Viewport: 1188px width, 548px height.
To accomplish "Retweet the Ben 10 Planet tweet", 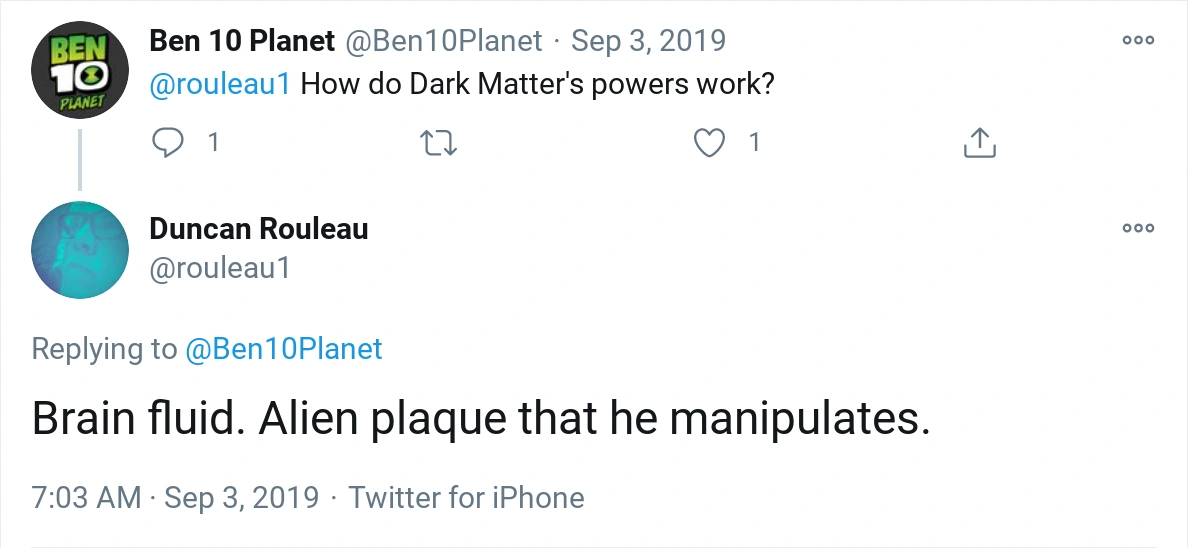I will [x=440, y=143].
